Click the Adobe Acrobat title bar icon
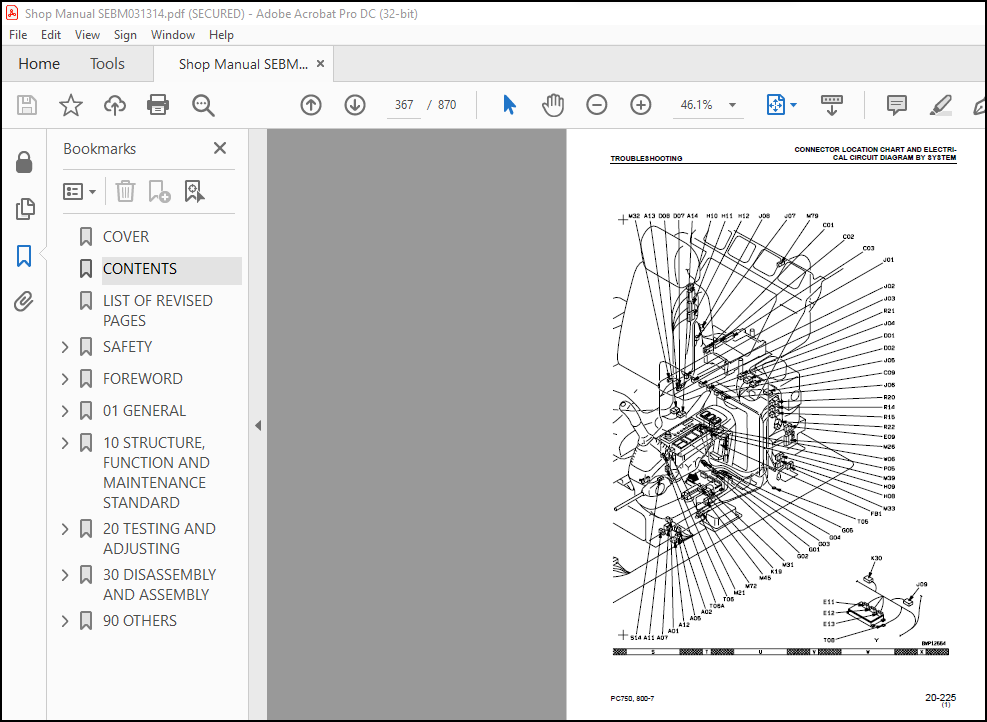987x722 pixels. point(12,13)
